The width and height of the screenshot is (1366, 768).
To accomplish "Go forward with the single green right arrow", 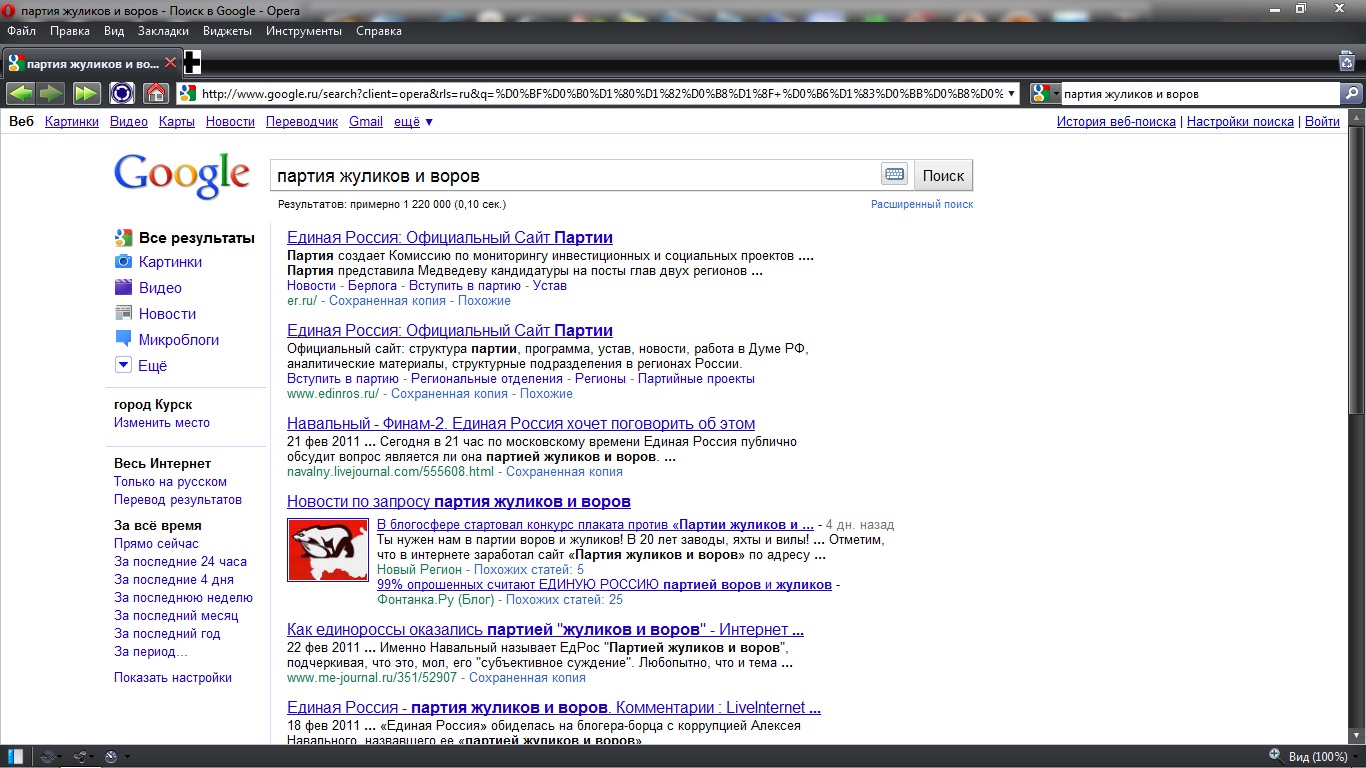I will coord(51,93).
